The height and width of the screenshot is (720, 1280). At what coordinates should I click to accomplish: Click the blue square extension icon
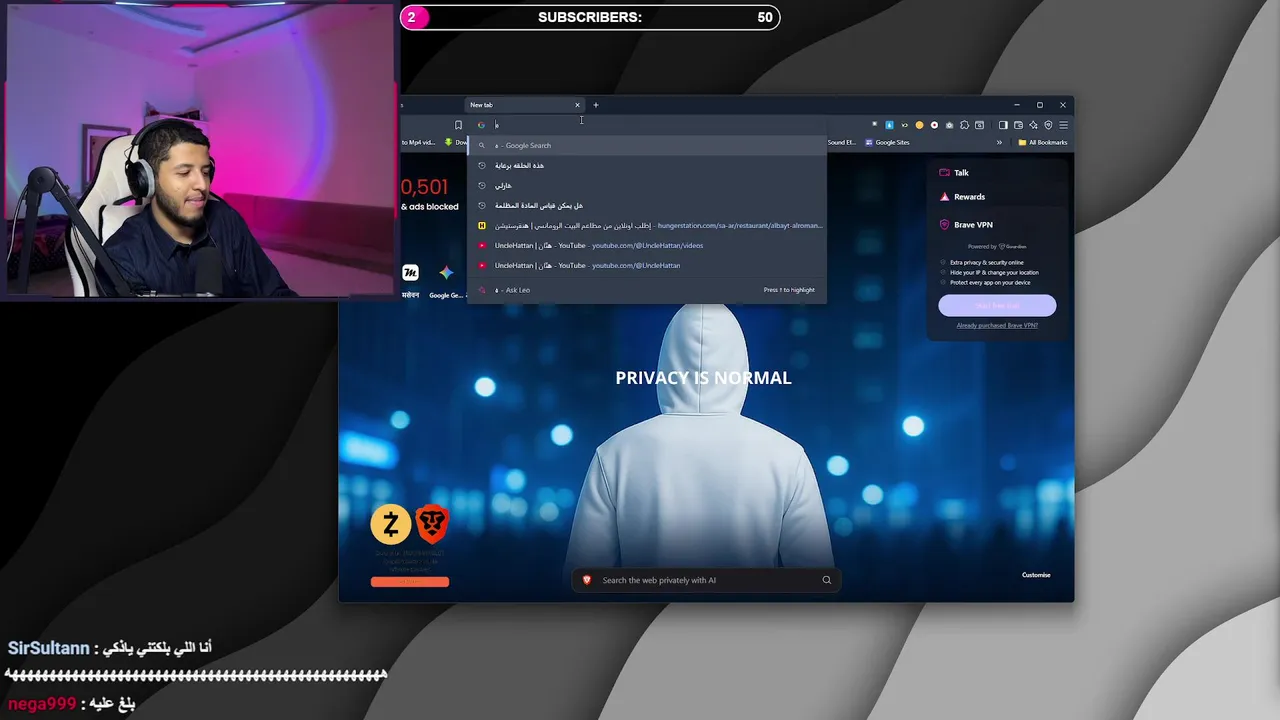click(890, 125)
